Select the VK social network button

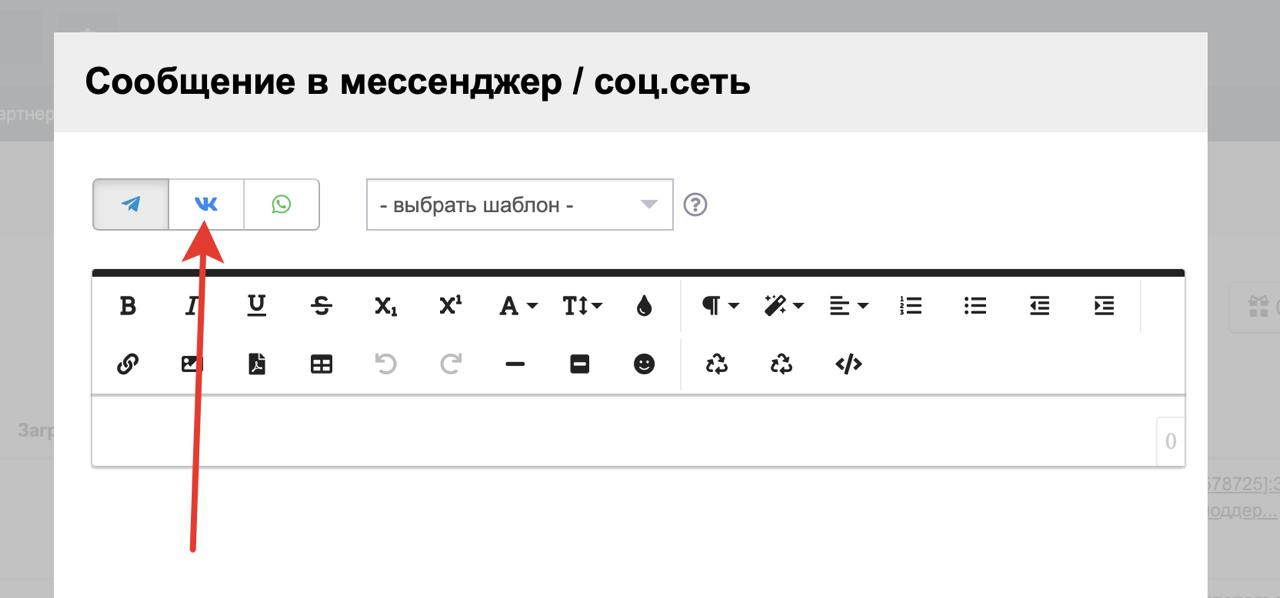pyautogui.click(x=206, y=205)
